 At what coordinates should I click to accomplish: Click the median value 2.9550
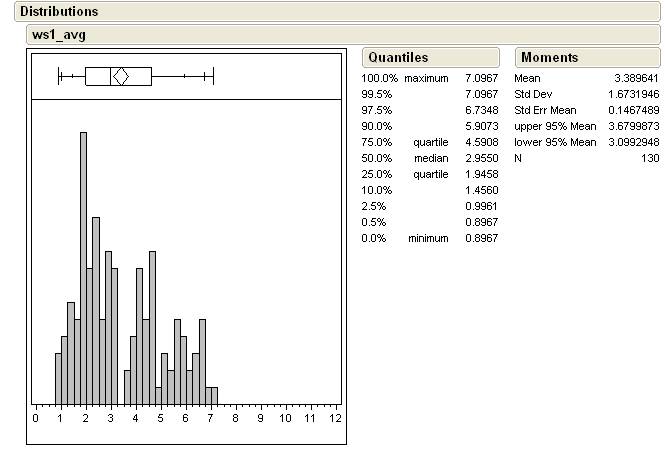(481, 158)
